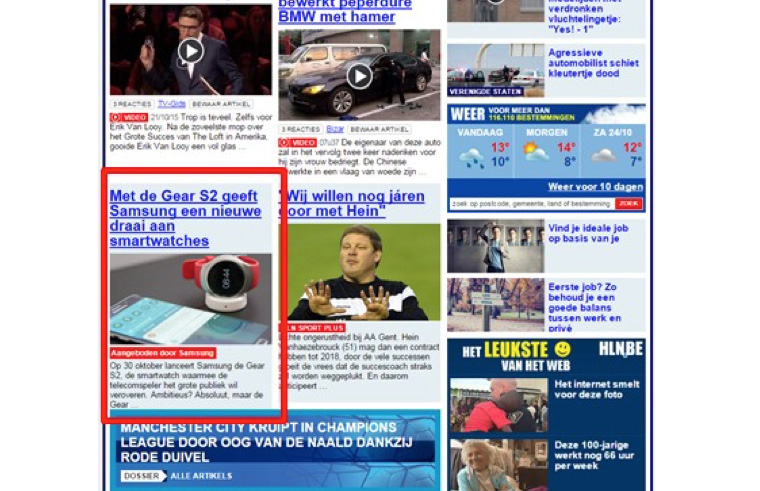This screenshot has height=491, width=760.
Task: Click 'Het leukste van het web' banner
Action: (516, 356)
